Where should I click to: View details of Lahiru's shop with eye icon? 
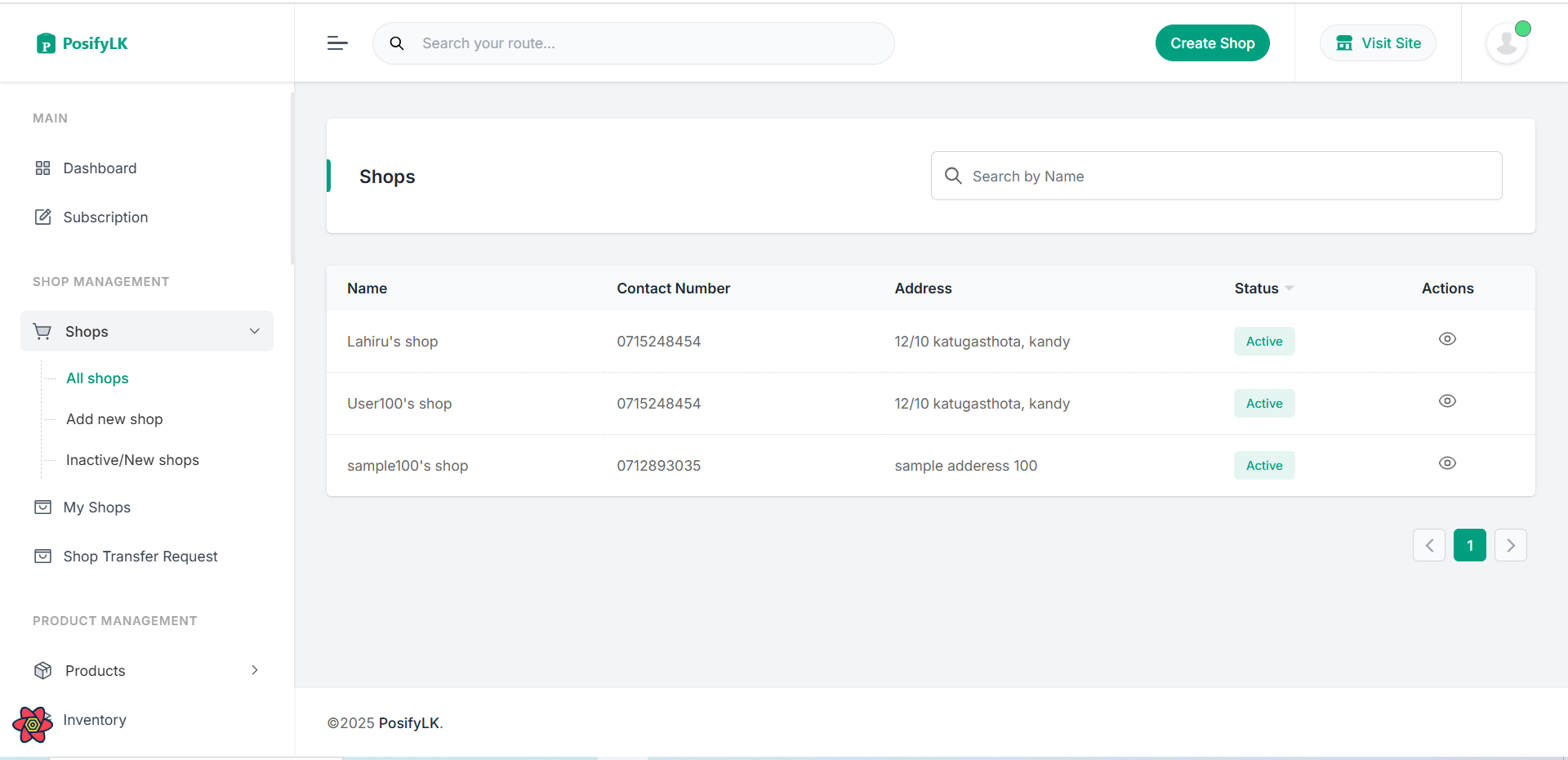click(x=1447, y=338)
